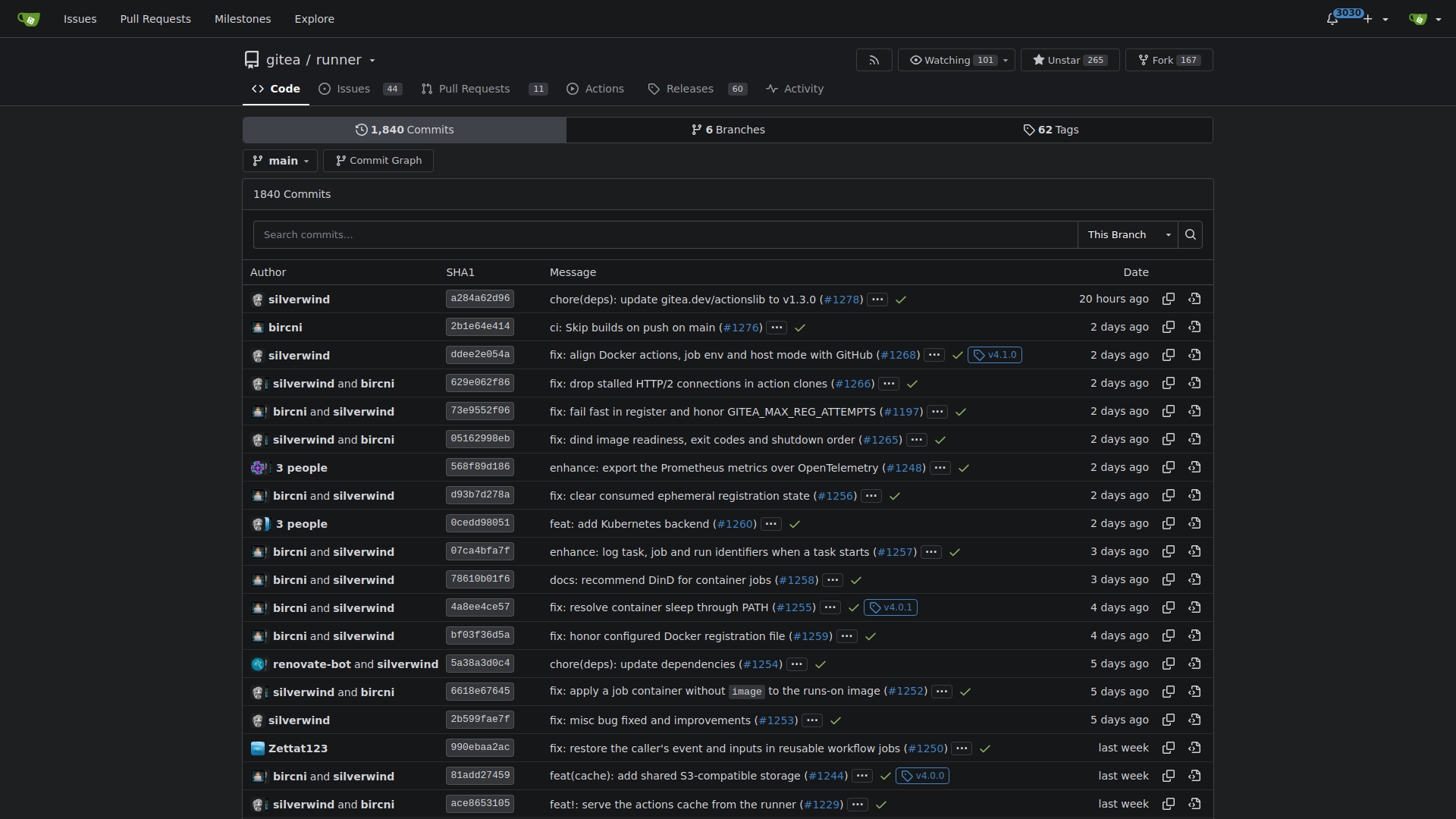The height and width of the screenshot is (819, 1456).
Task: Open Milestones in top navigation
Action: pos(243,19)
